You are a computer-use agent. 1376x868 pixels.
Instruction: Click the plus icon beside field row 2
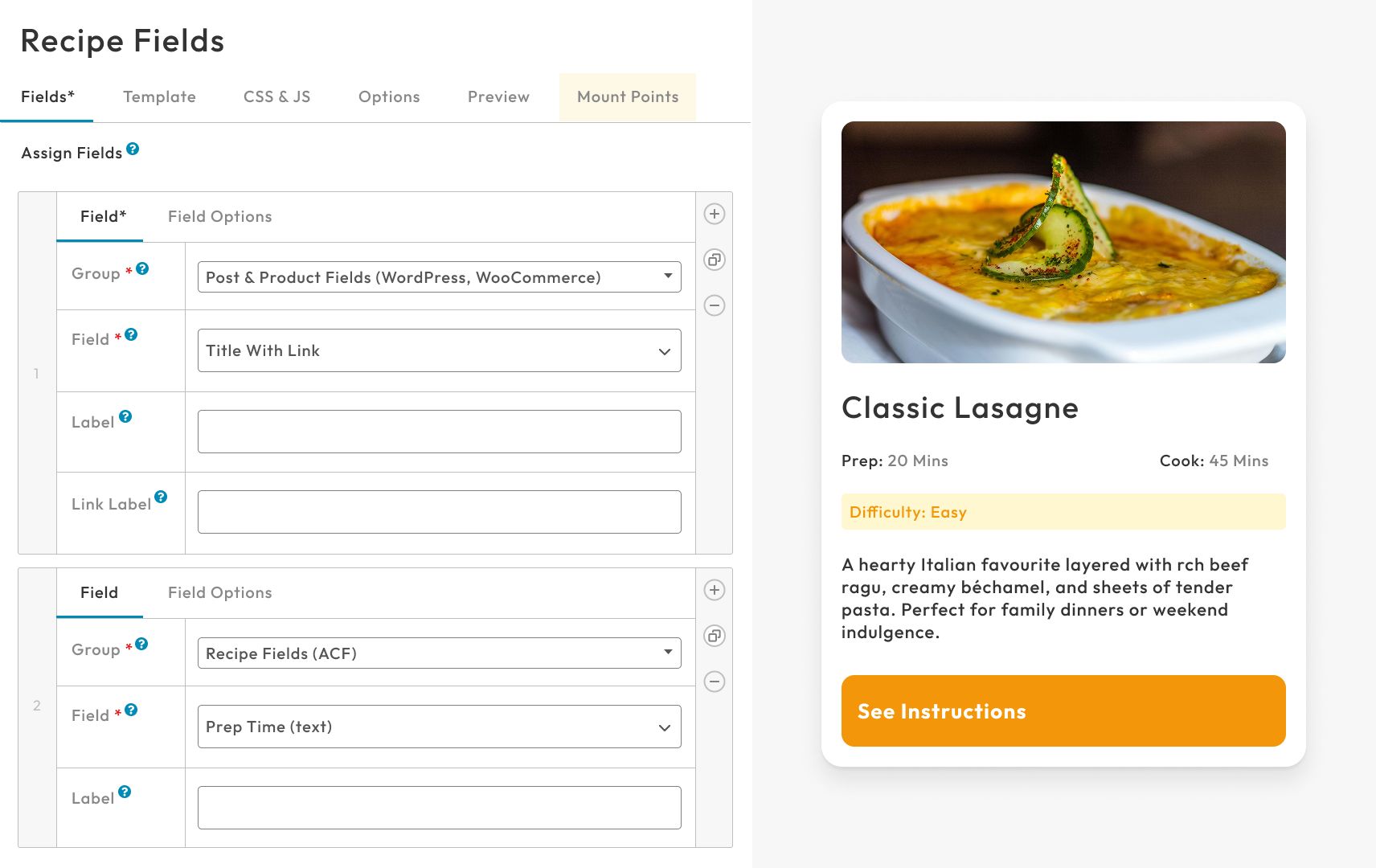pyautogui.click(x=714, y=590)
